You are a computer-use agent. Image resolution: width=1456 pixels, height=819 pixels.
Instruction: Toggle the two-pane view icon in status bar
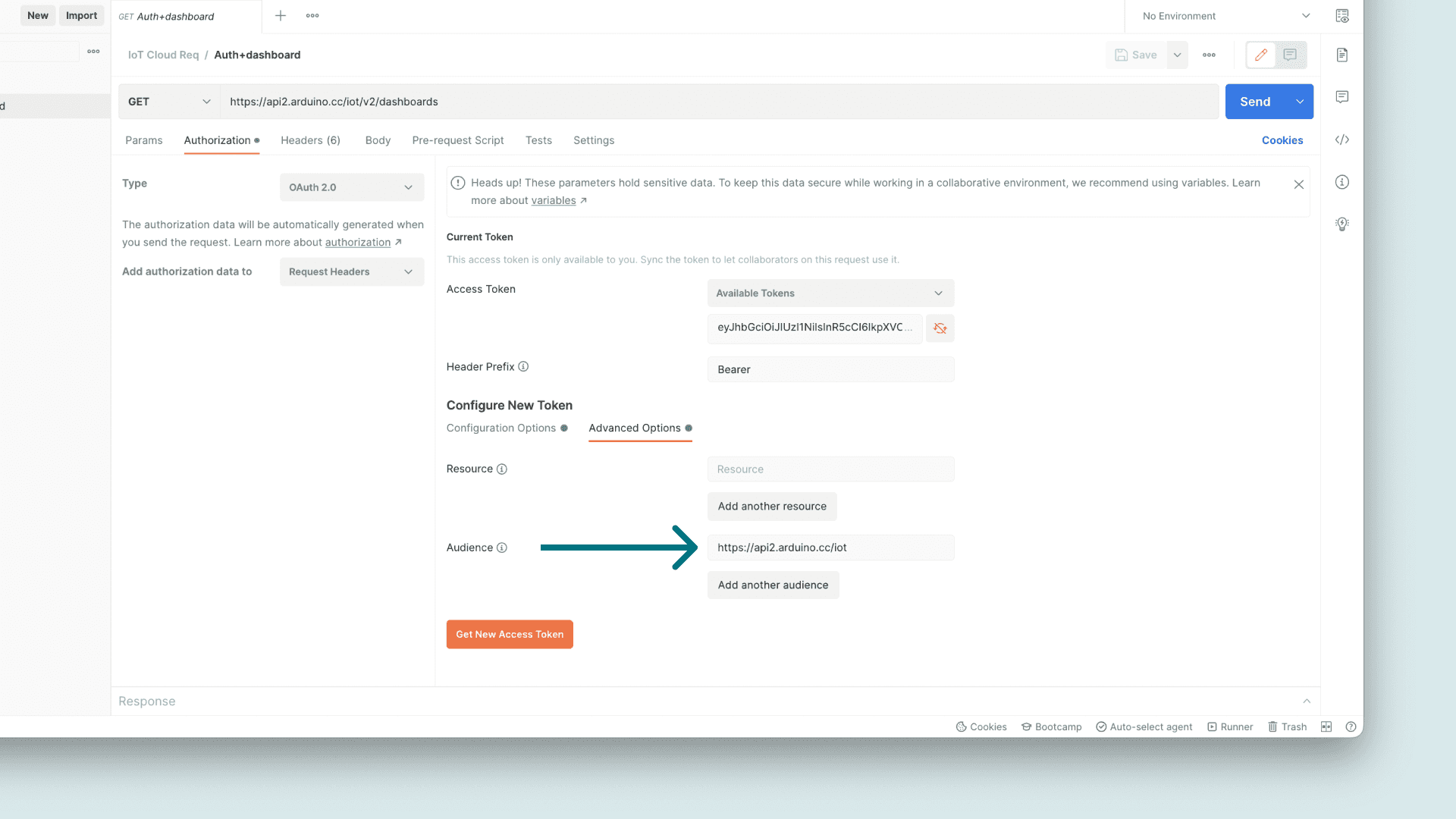1326,726
